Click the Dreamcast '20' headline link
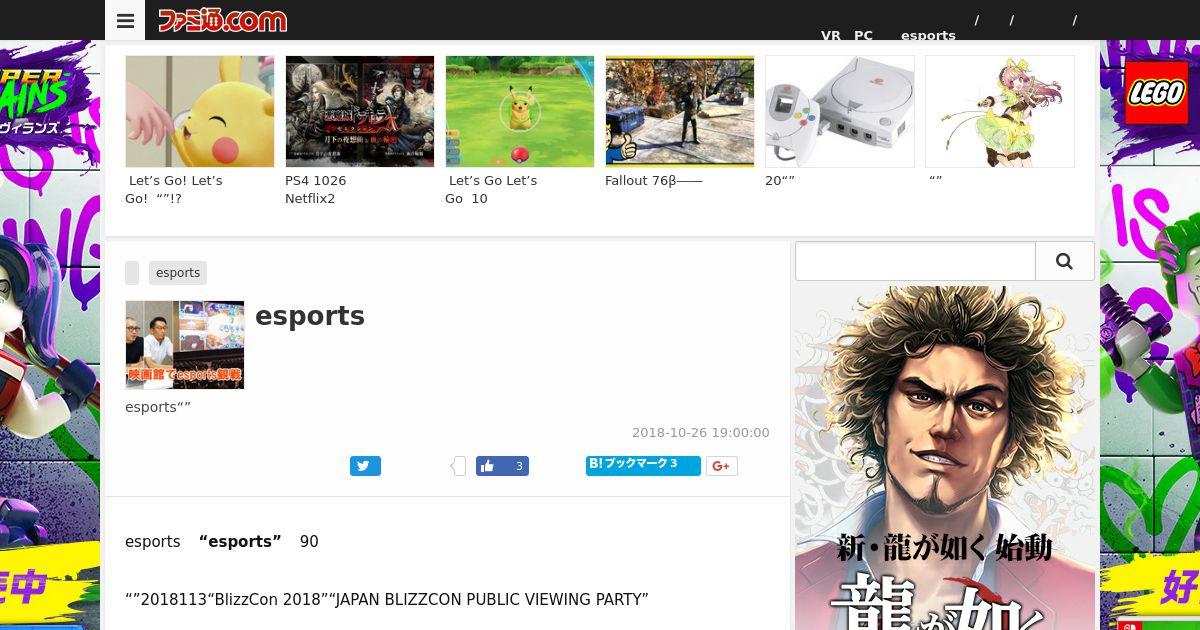This screenshot has height=630, width=1200. click(780, 181)
